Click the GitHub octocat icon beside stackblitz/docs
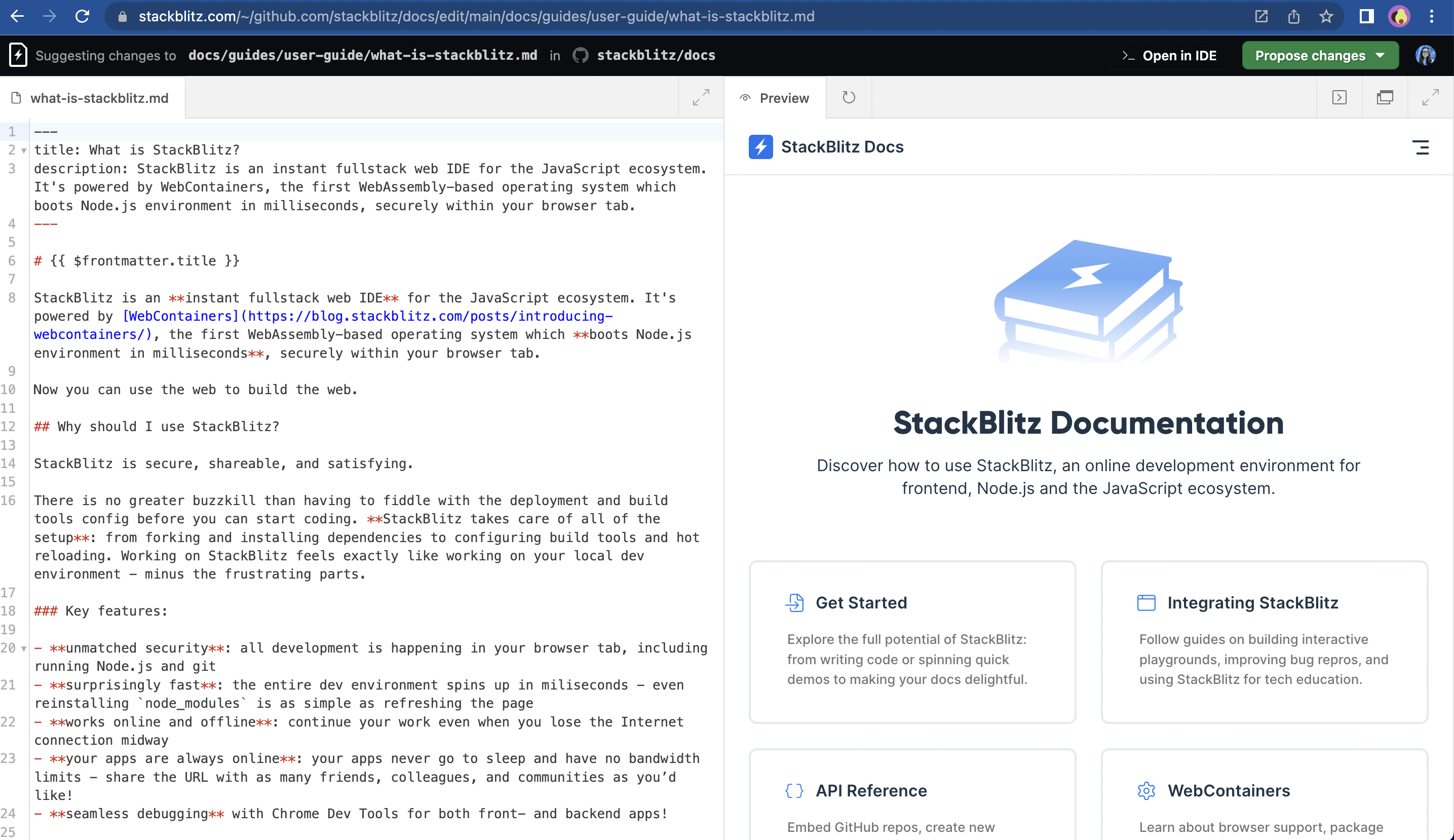 [x=581, y=55]
